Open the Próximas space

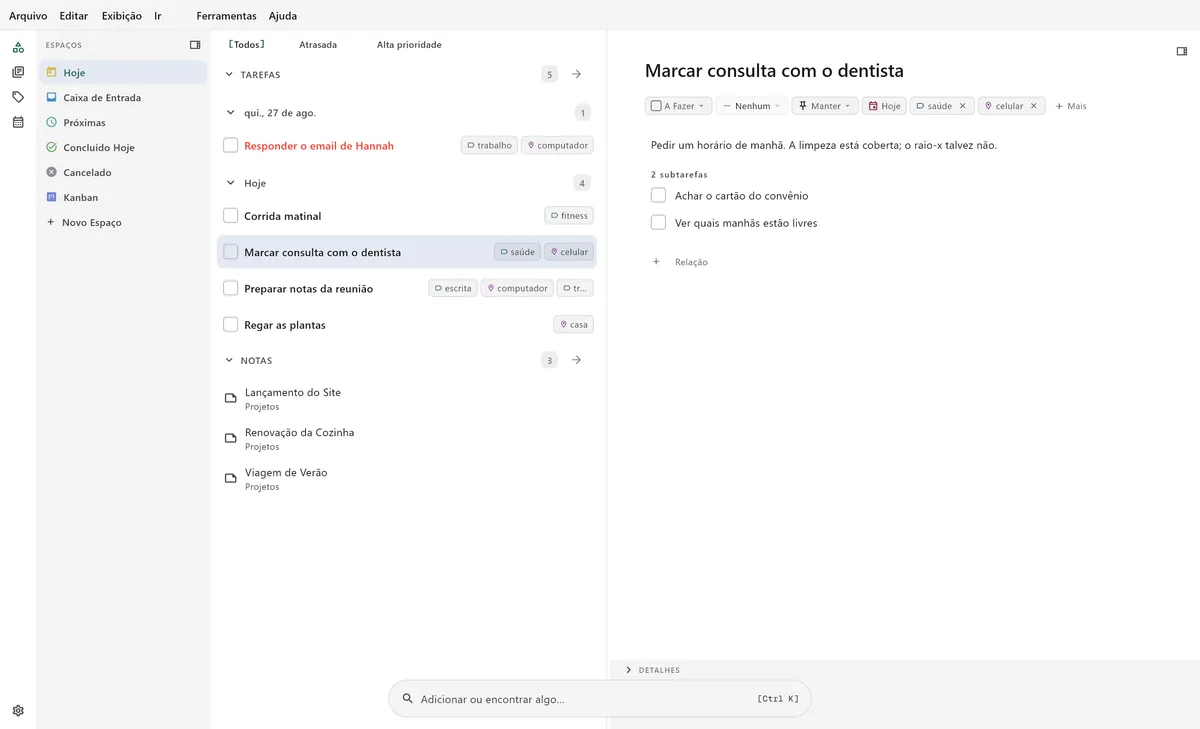coord(123,123)
